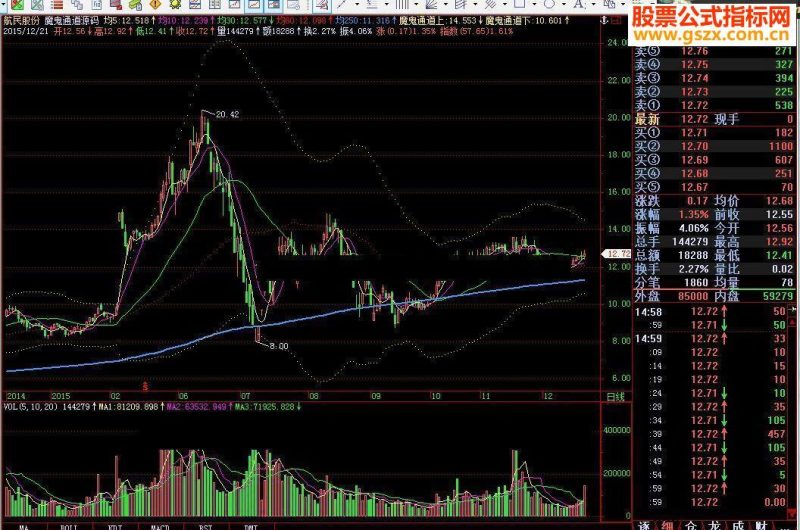
Task: Click the 日线 period label
Action: click(x=616, y=396)
